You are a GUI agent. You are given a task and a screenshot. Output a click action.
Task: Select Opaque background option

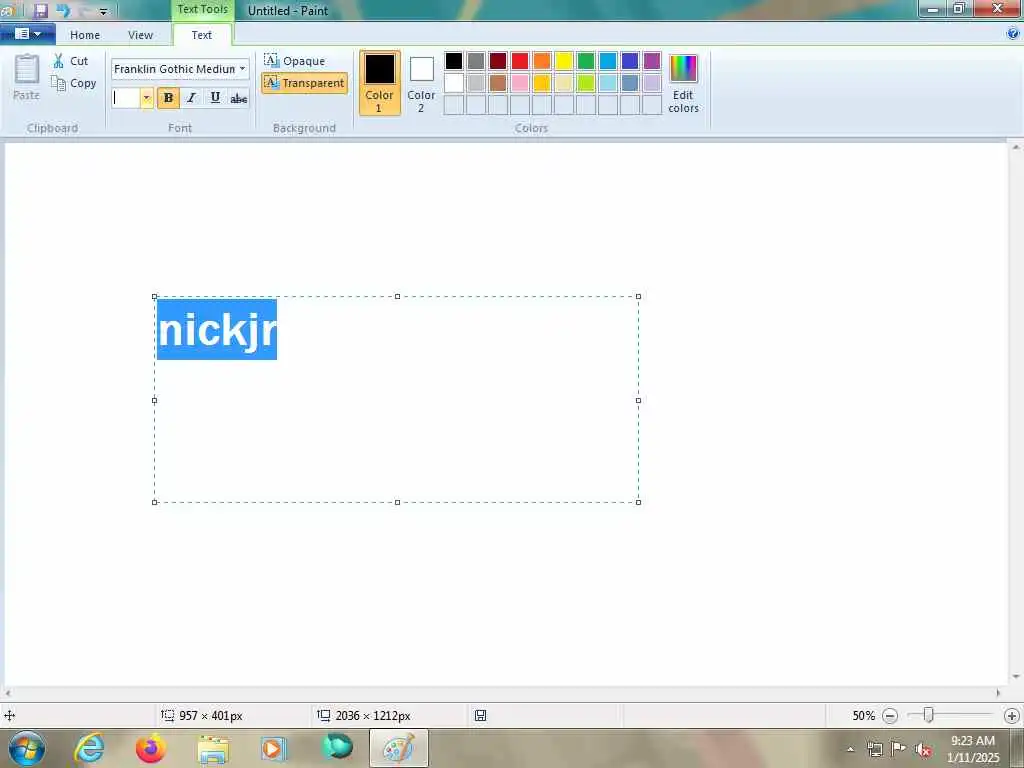295,61
